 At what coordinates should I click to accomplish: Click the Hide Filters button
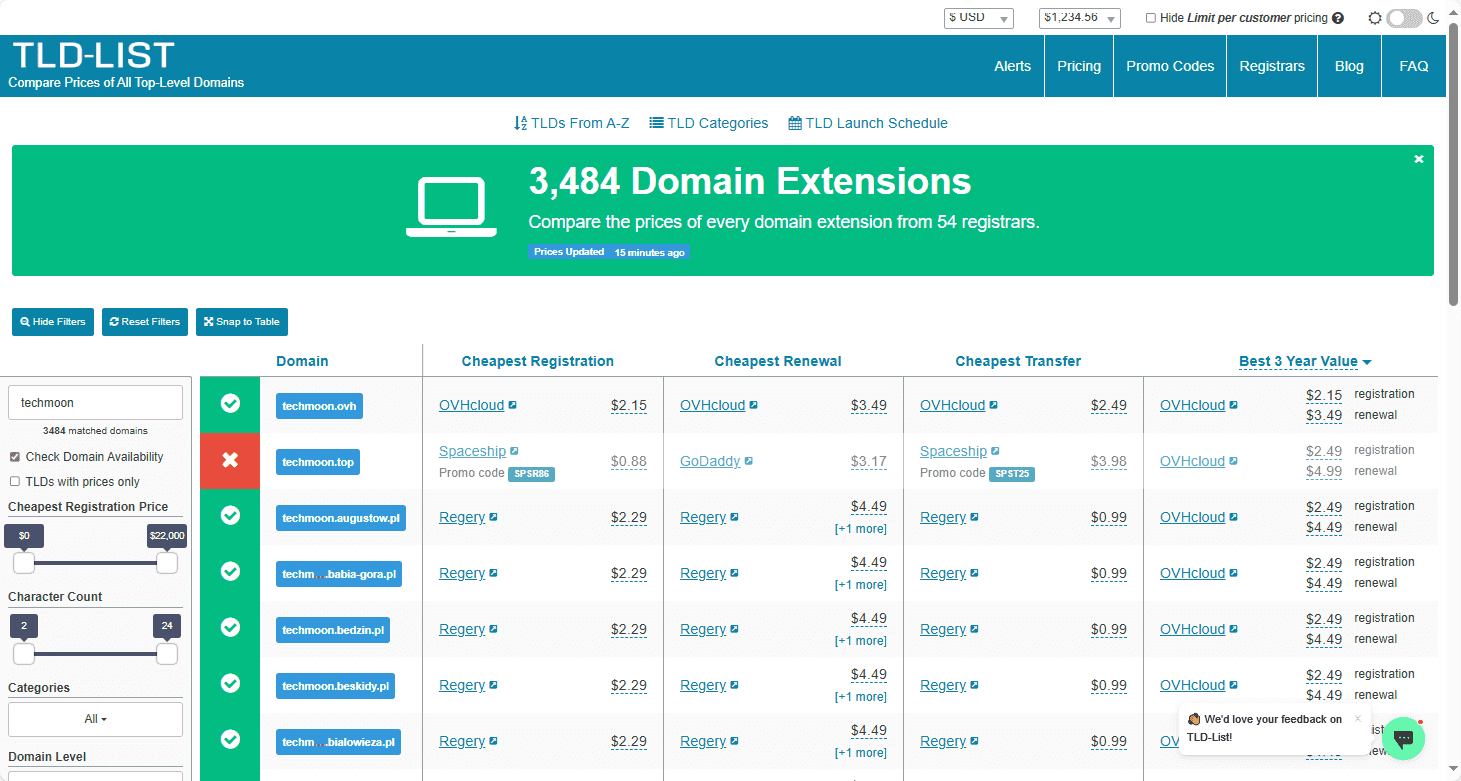pos(53,322)
